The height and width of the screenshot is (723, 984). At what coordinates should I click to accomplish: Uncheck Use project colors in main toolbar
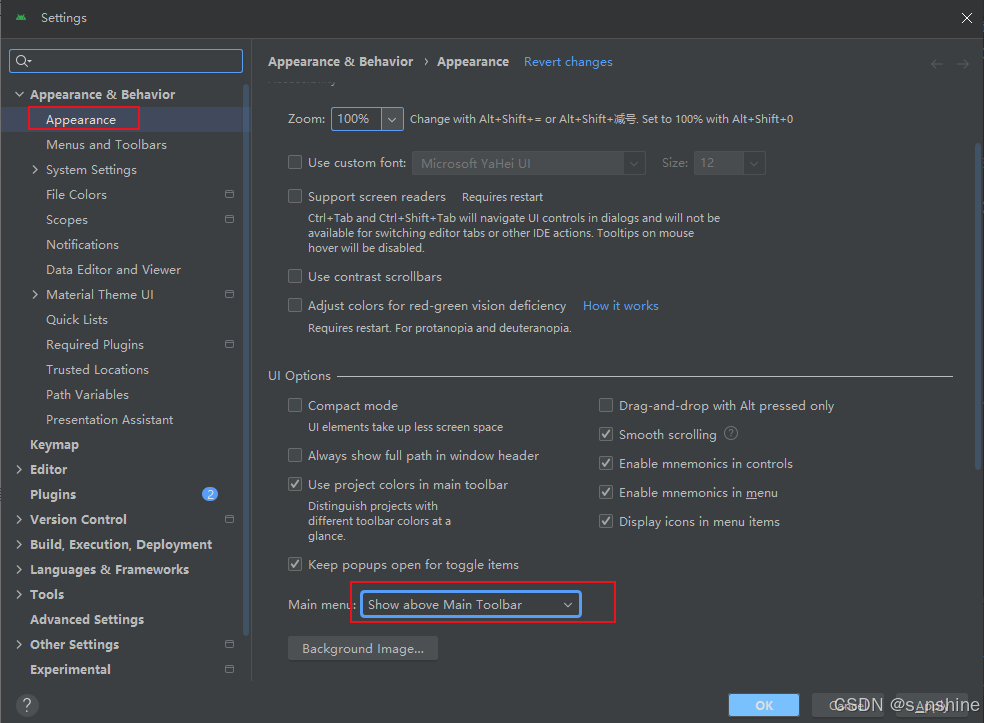[x=295, y=484]
